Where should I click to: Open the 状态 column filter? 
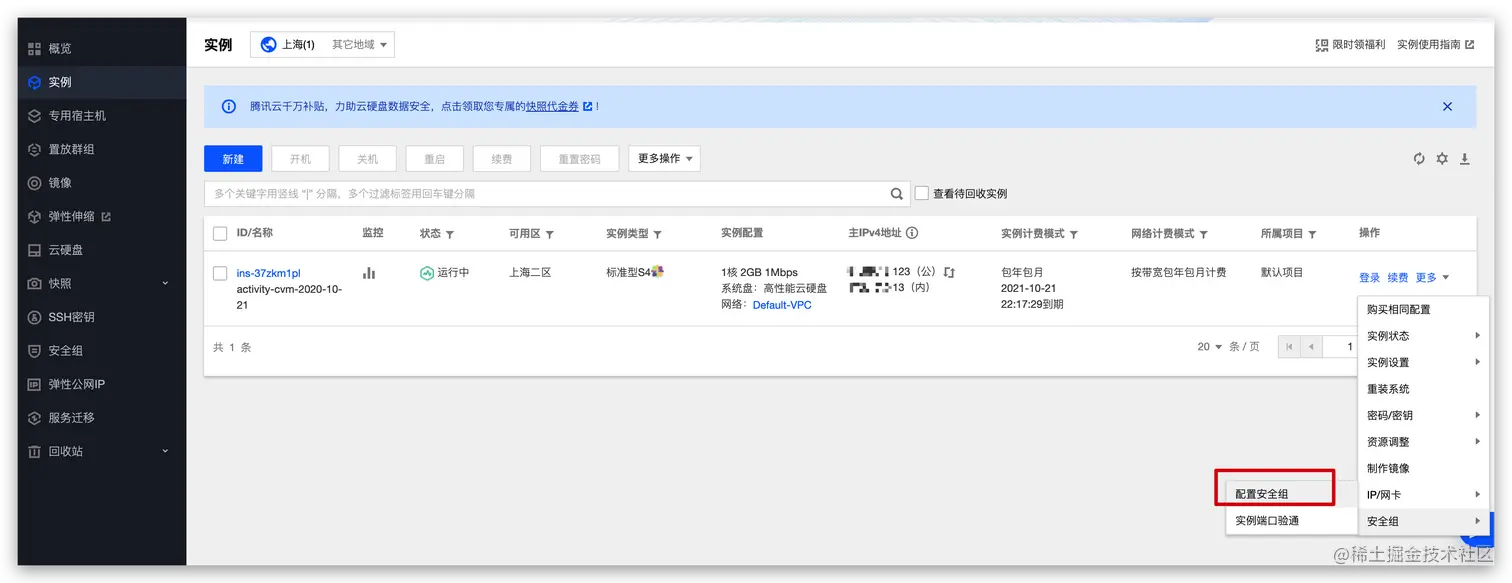point(450,234)
